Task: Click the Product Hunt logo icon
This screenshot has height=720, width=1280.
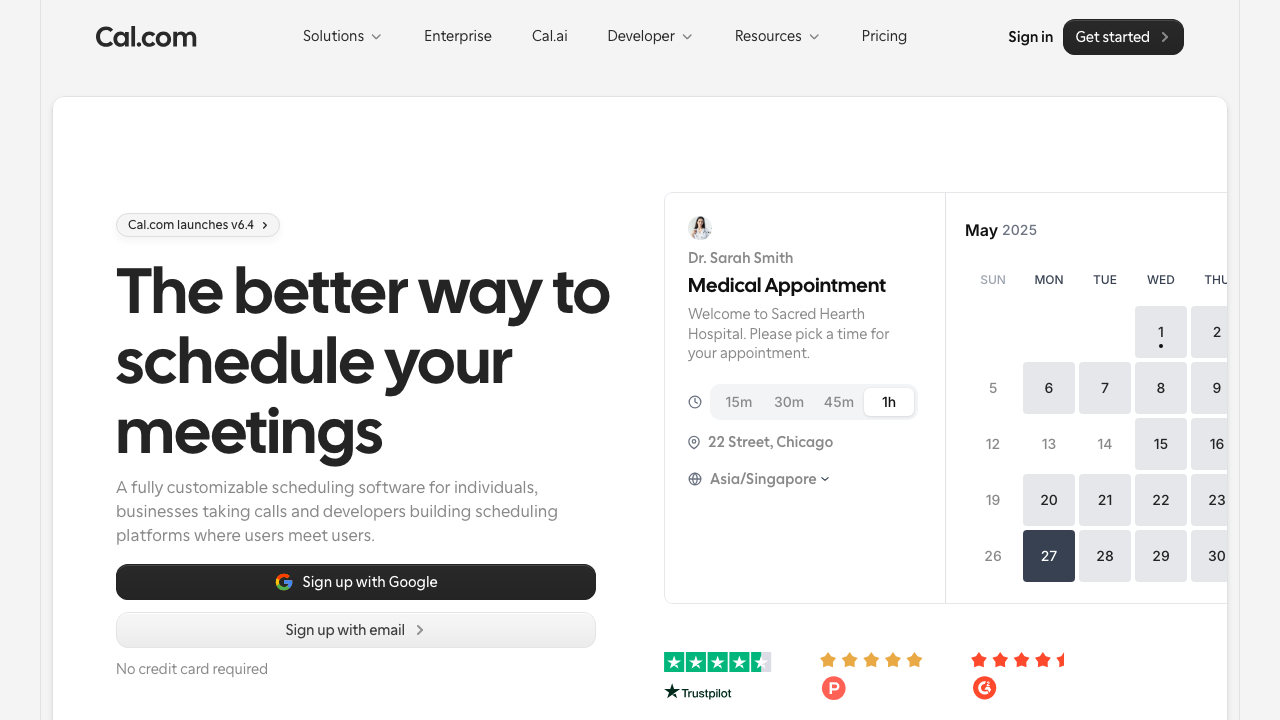Action: (x=833, y=688)
